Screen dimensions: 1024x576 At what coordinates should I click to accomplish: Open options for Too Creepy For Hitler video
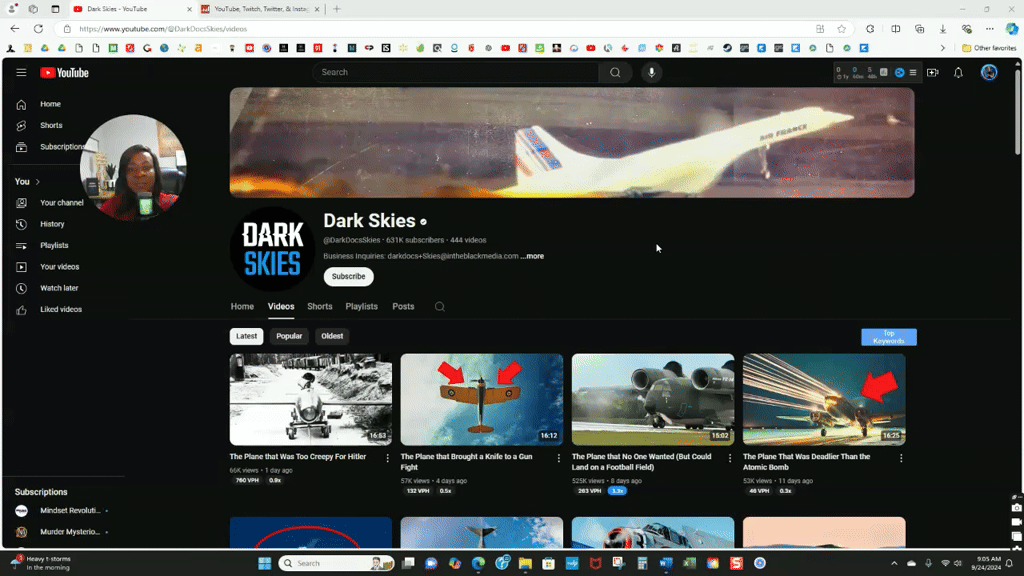[x=387, y=458]
